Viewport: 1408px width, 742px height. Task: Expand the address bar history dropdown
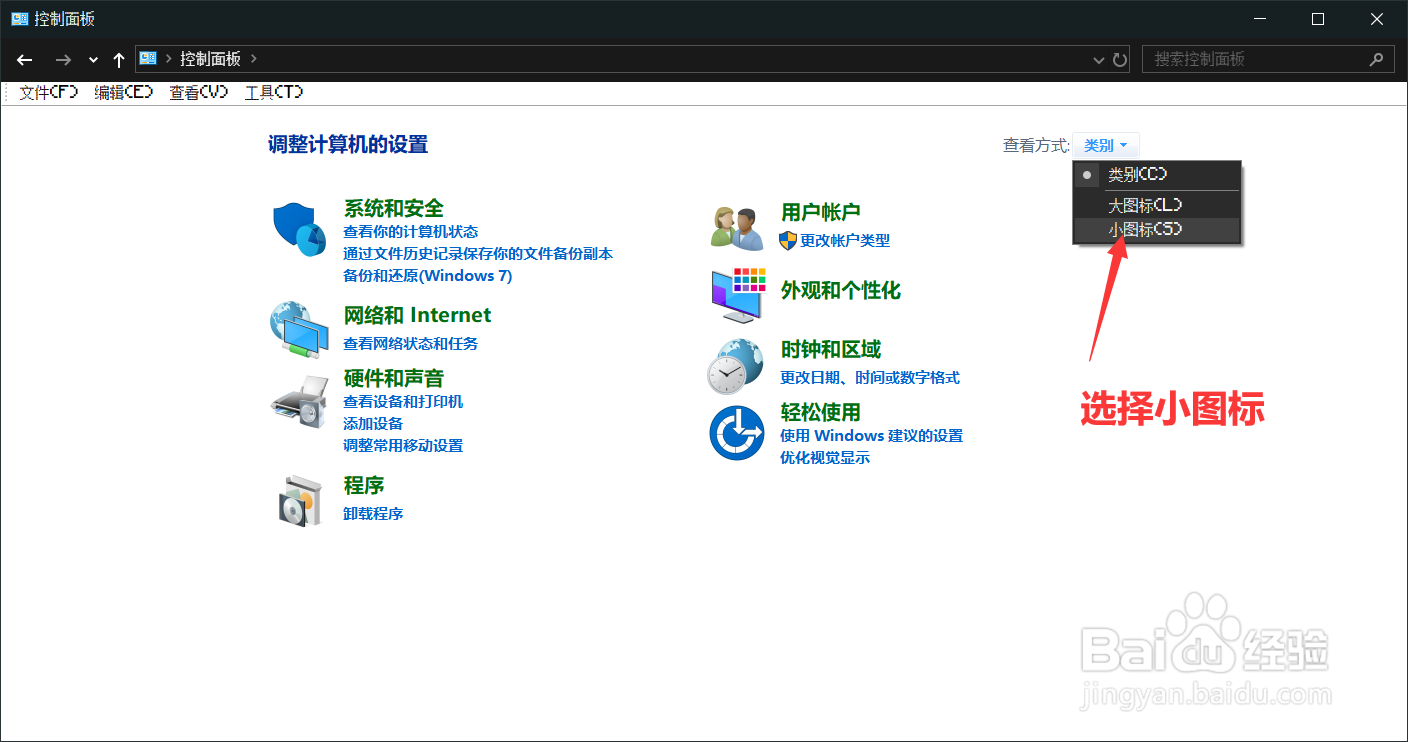pos(1099,60)
